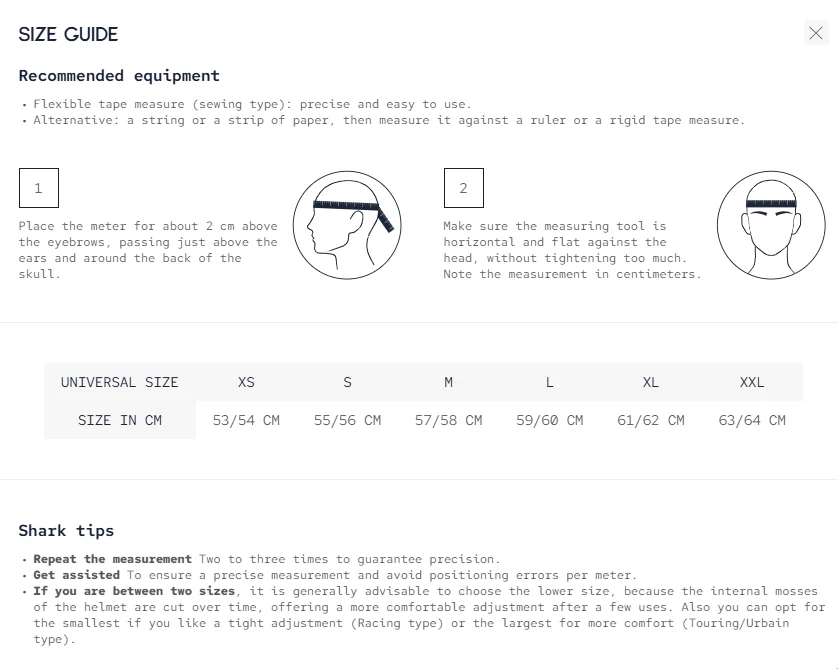The image size is (838, 669).
Task: Click the step 1 number box
Action: [39, 188]
